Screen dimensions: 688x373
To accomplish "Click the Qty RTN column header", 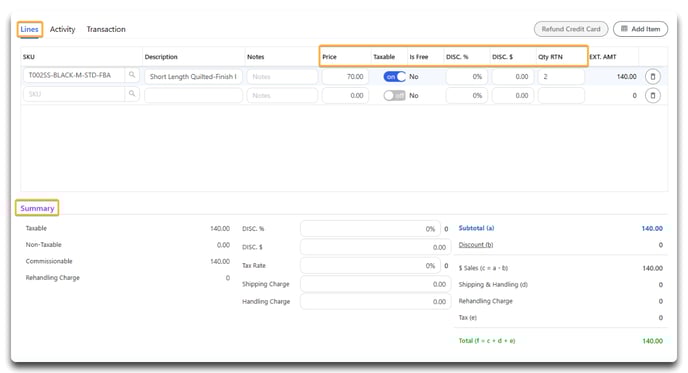I will tap(550, 57).
